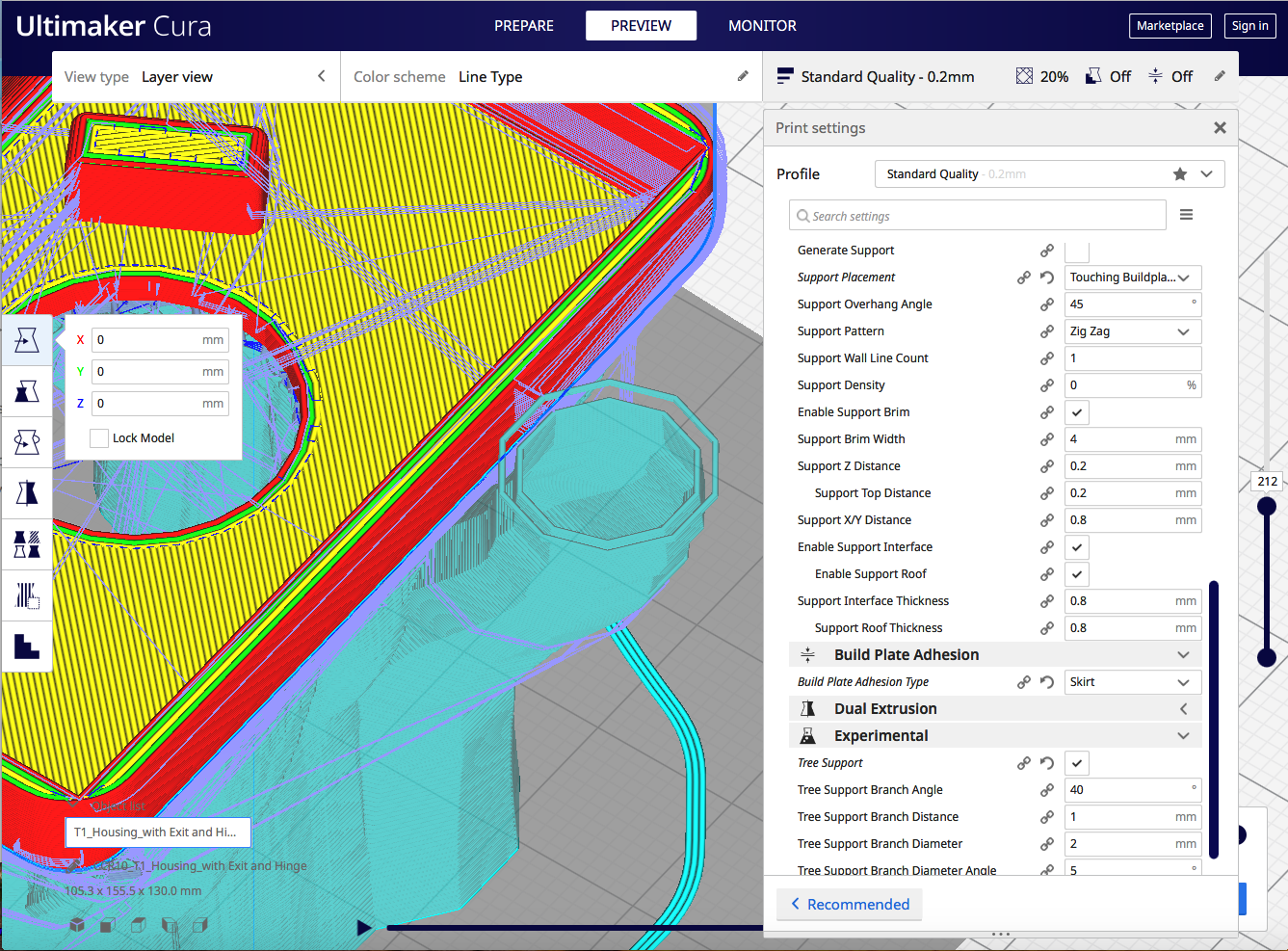Collapse the View type panel arrow
Image resolution: width=1288 pixels, height=951 pixels.
click(322, 76)
